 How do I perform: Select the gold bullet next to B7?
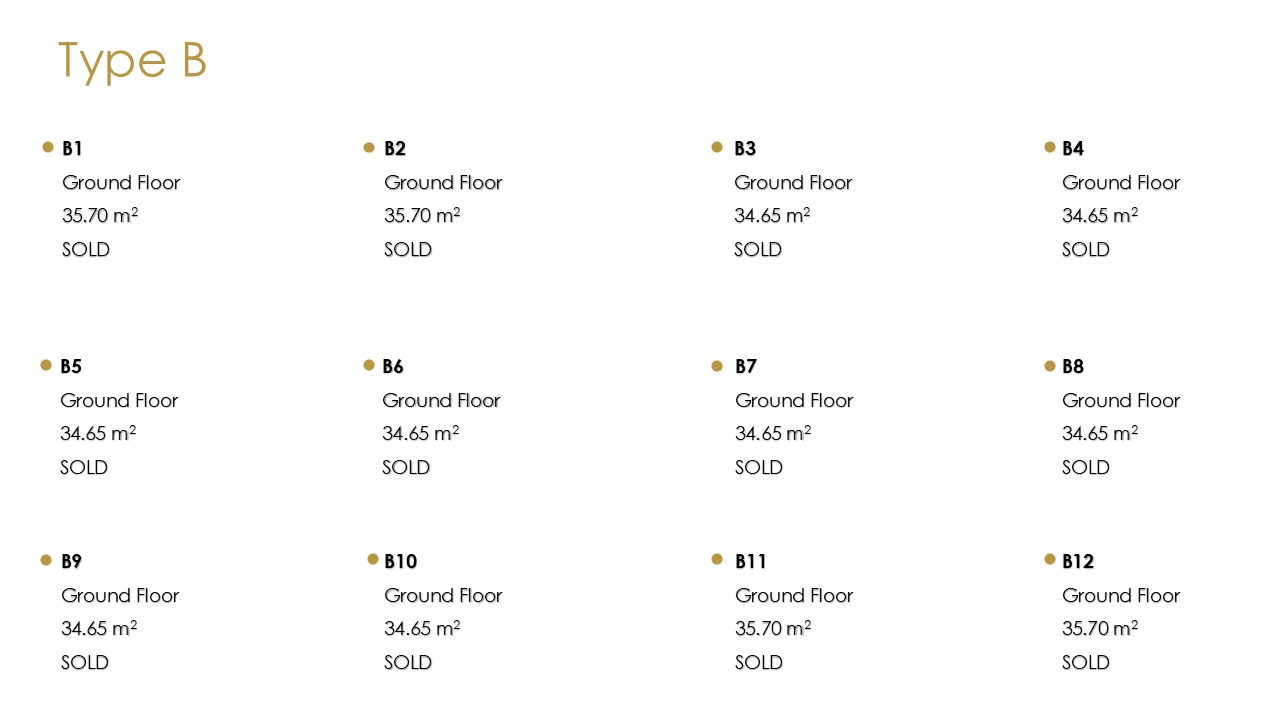(x=717, y=366)
